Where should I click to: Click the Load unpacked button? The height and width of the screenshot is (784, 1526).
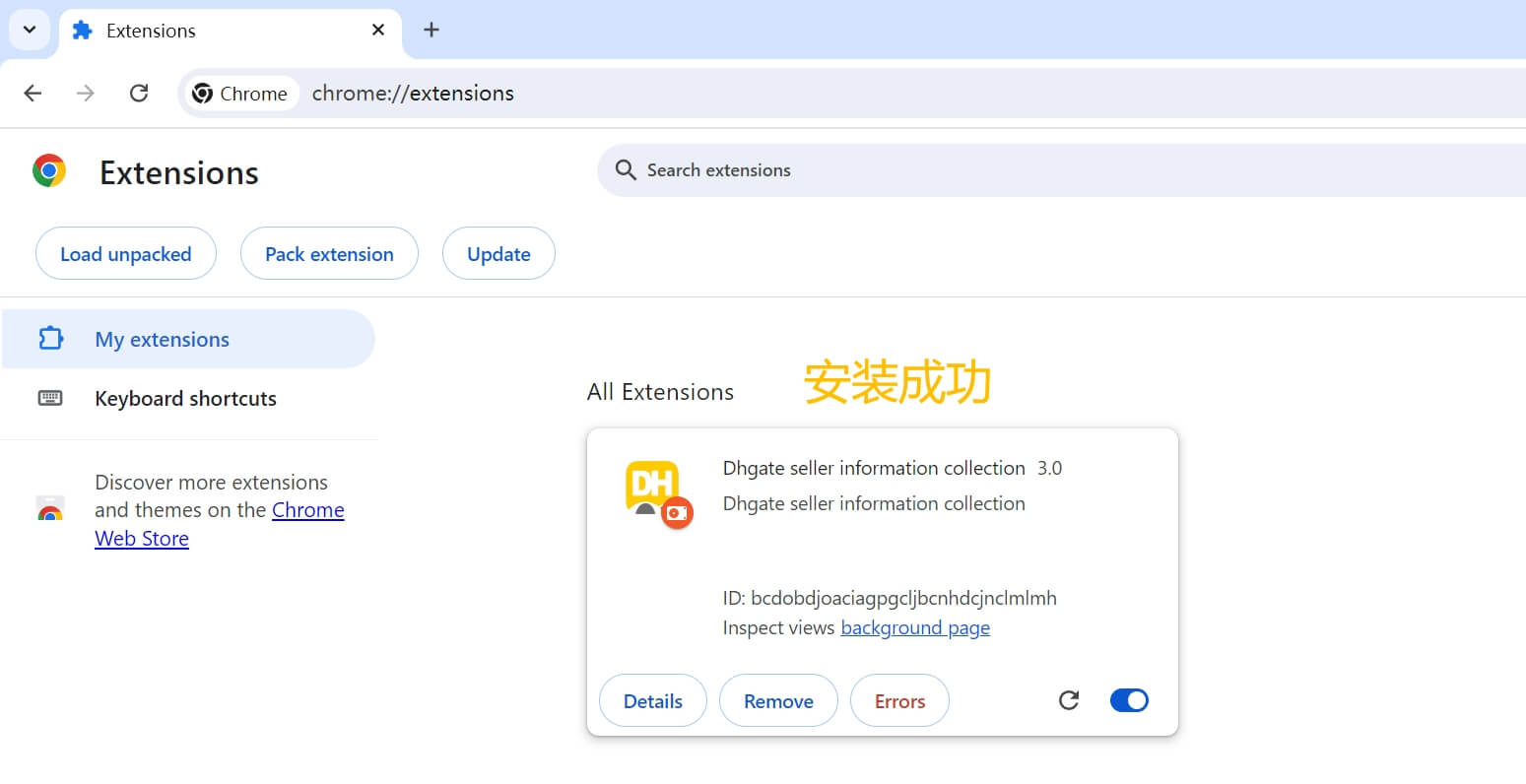(126, 254)
